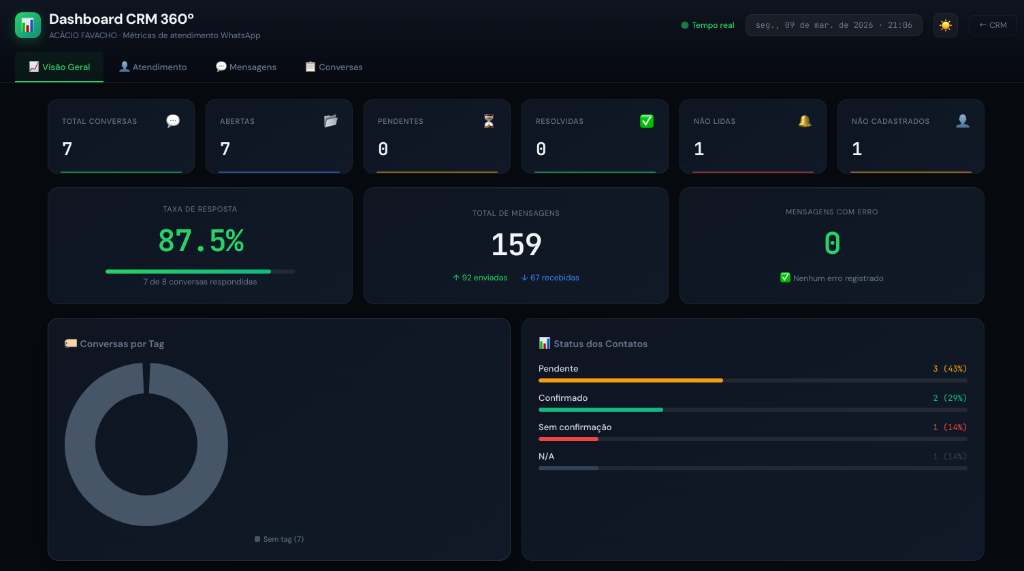Switch to the Conversas tab
The image size is (1024, 571).
334,67
